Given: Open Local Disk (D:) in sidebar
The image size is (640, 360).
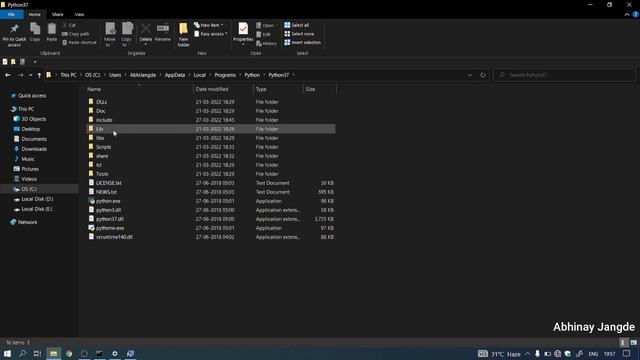Looking at the screenshot, I should click(37, 199).
